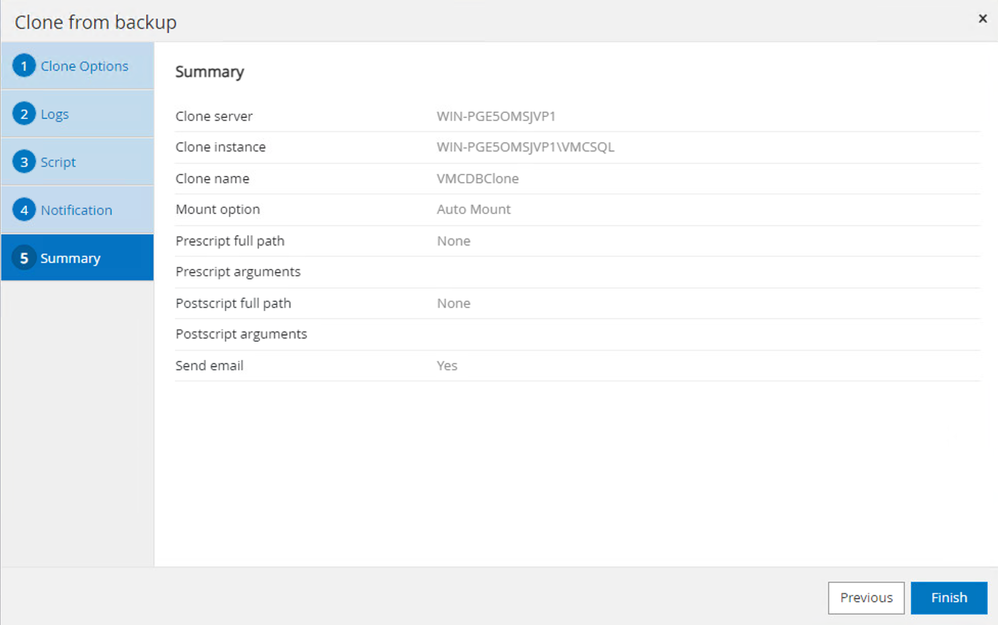The image size is (998, 625).
Task: Select the VMCDBClone clone name text
Action: (477, 178)
